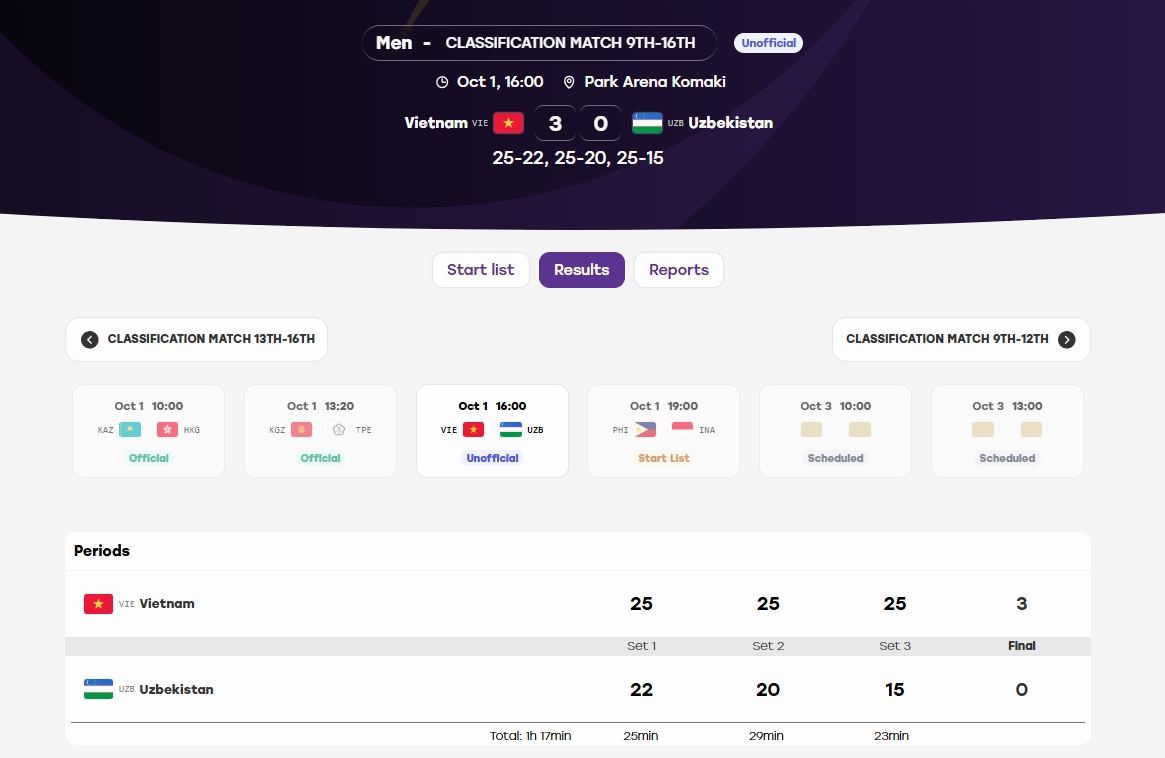Click the Uzbekistan flag in match header
1165x758 pixels.
(647, 123)
